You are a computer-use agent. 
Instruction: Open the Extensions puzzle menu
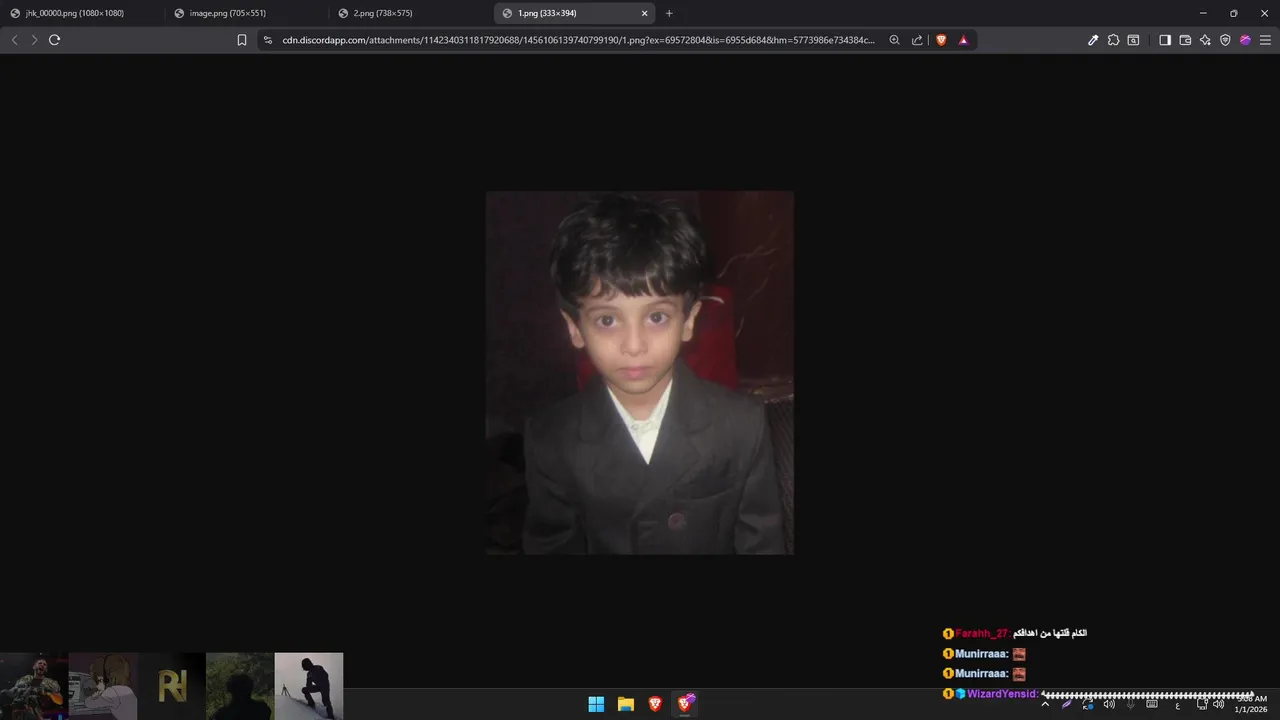(1113, 40)
